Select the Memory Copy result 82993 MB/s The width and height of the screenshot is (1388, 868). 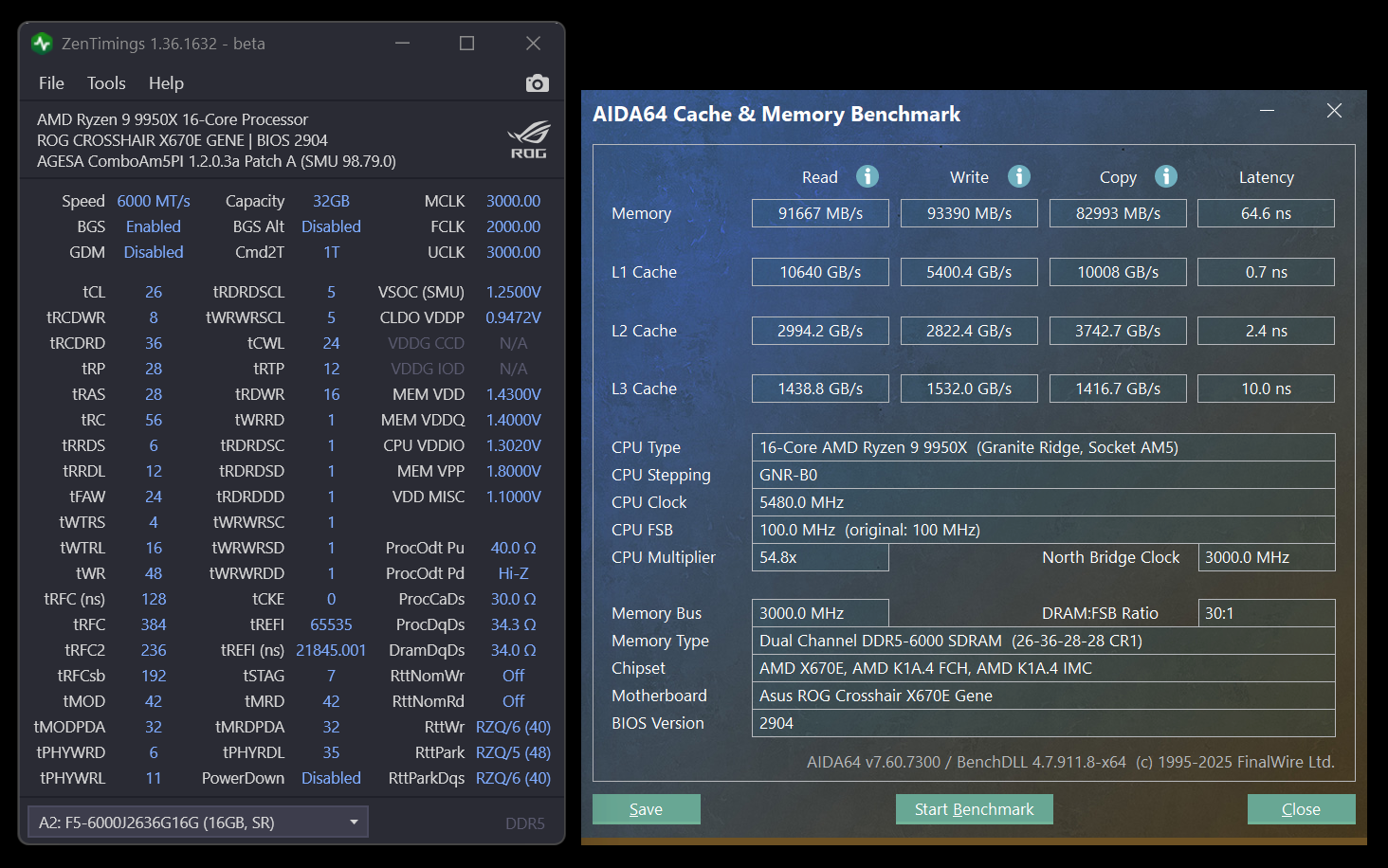1118,213
